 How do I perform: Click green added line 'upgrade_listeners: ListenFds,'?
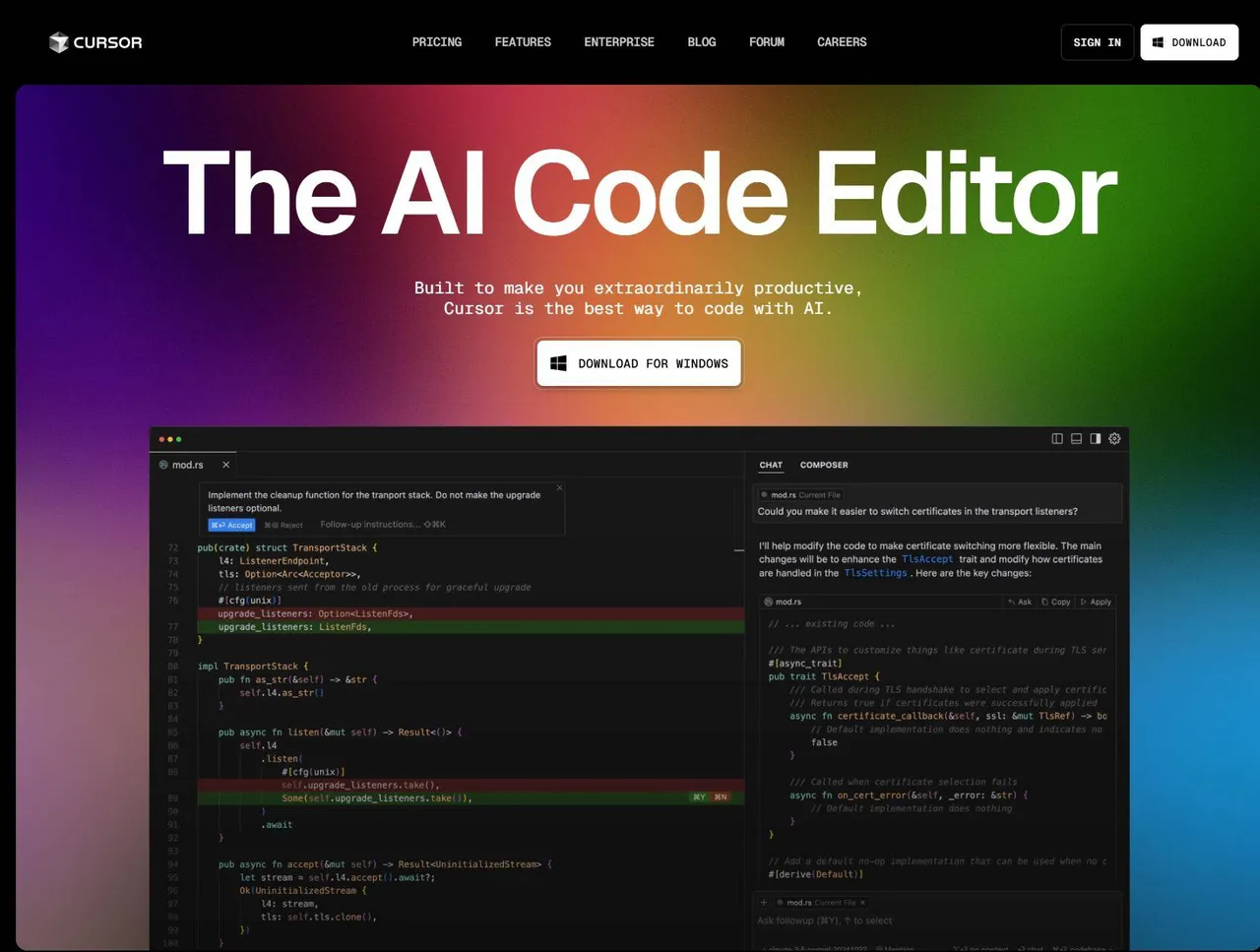point(295,627)
